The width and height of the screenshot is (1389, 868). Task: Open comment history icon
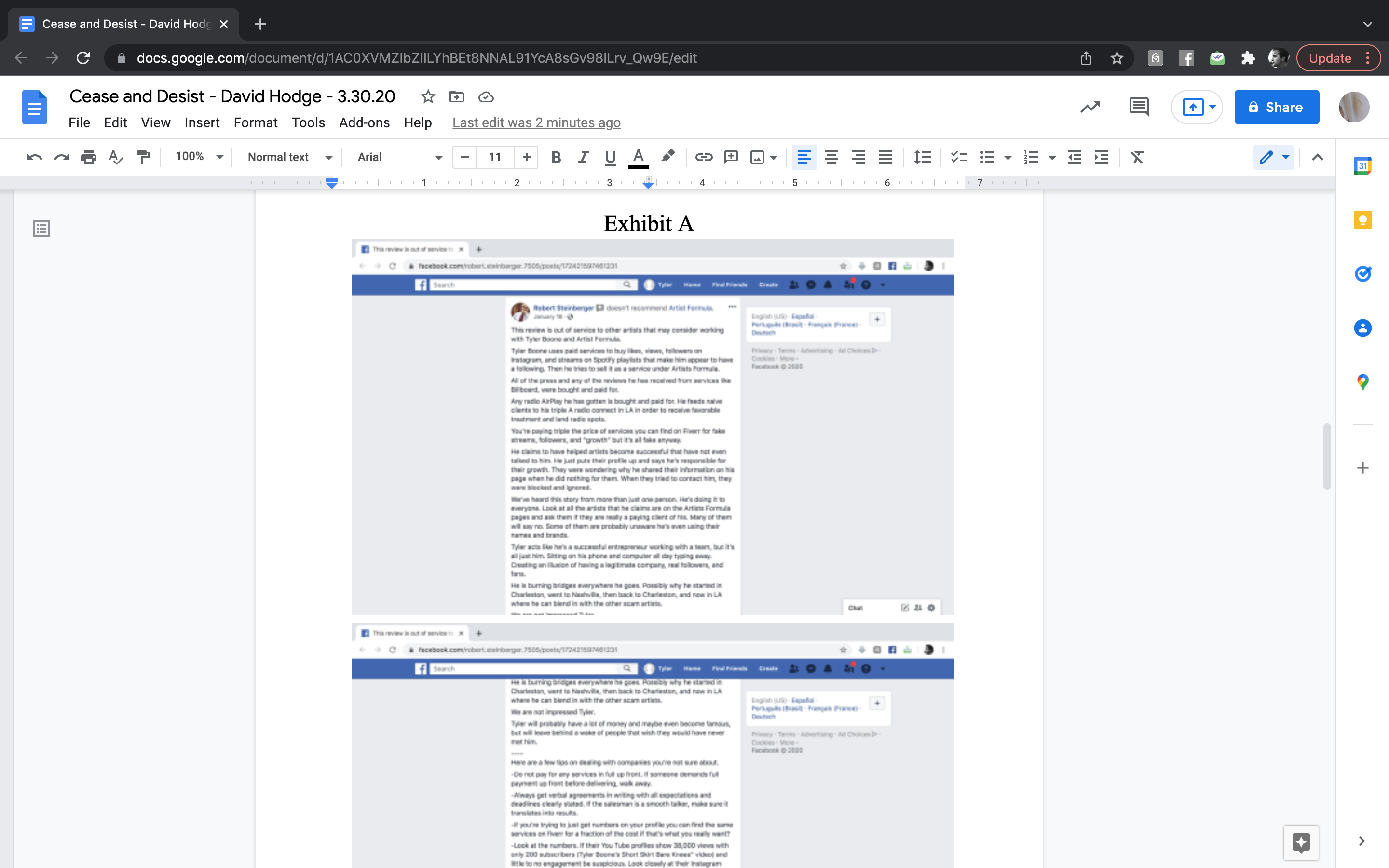pyautogui.click(x=1139, y=107)
